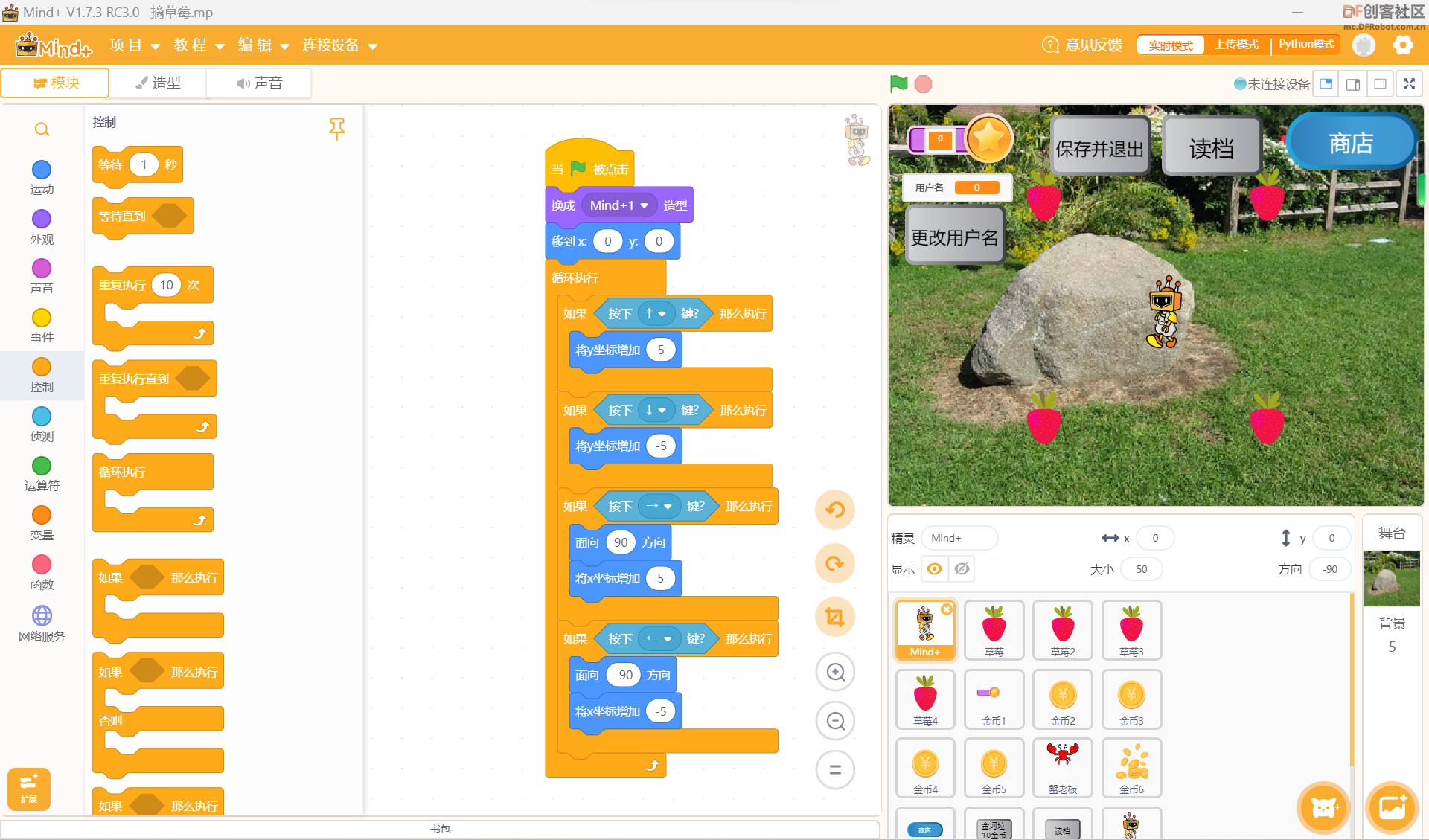Image resolution: width=1429 pixels, height=840 pixels.
Task: Expand the 项目 menu
Action: [x=134, y=45]
